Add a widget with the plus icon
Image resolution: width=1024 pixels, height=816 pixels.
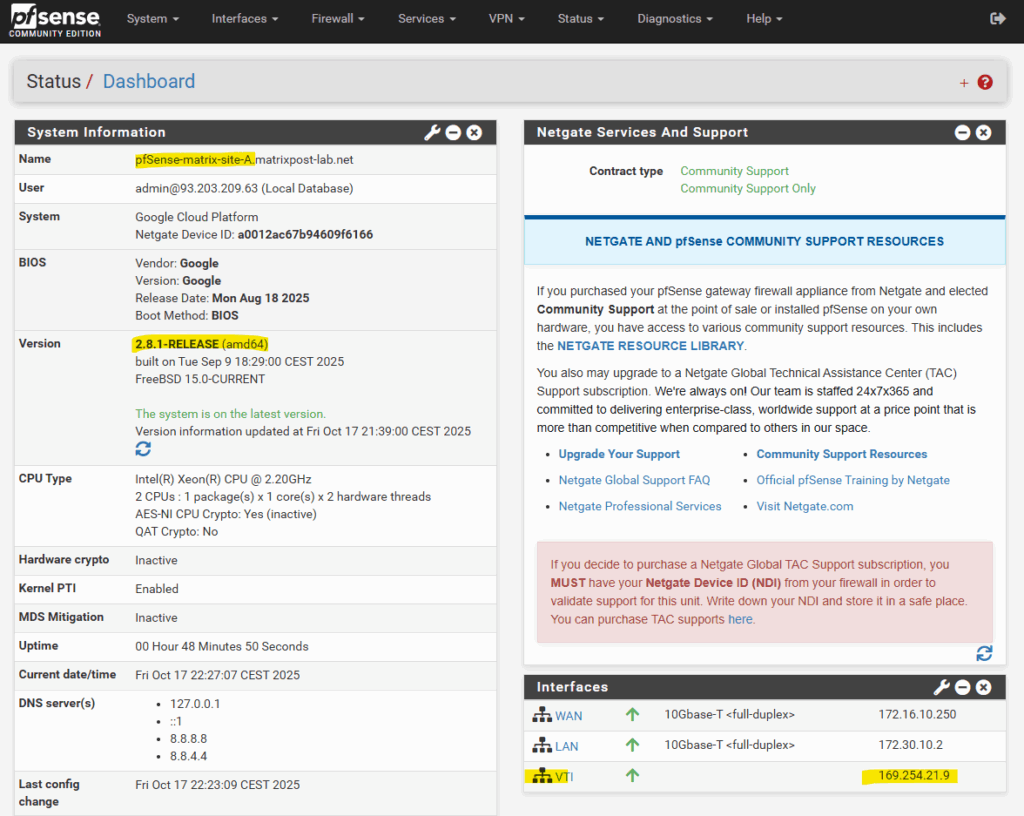pos(964,83)
